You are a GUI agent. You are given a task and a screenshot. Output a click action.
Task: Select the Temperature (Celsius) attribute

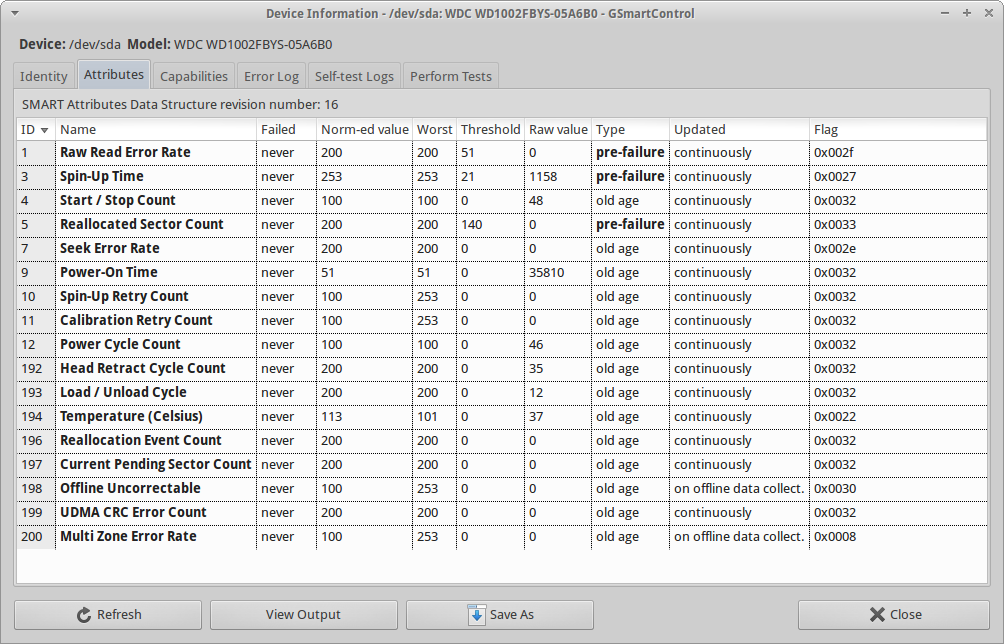[x=502, y=417]
